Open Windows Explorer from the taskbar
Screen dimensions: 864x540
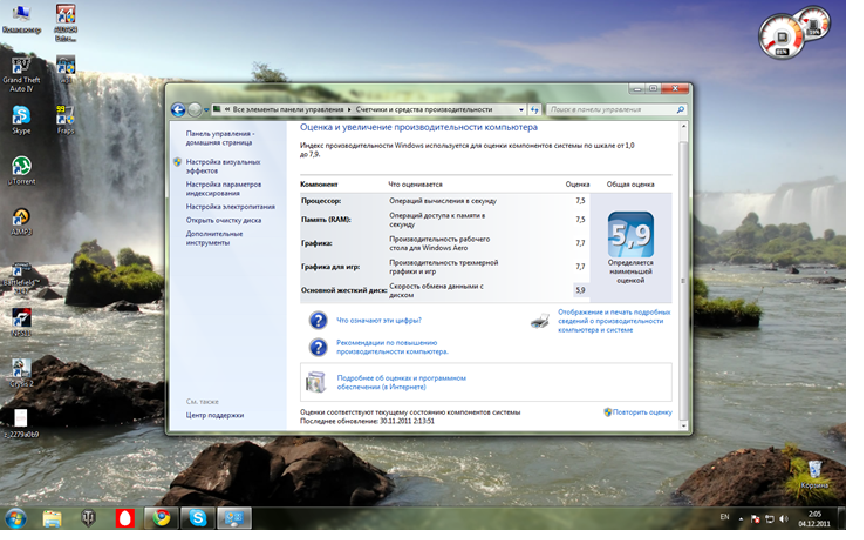coord(52,519)
